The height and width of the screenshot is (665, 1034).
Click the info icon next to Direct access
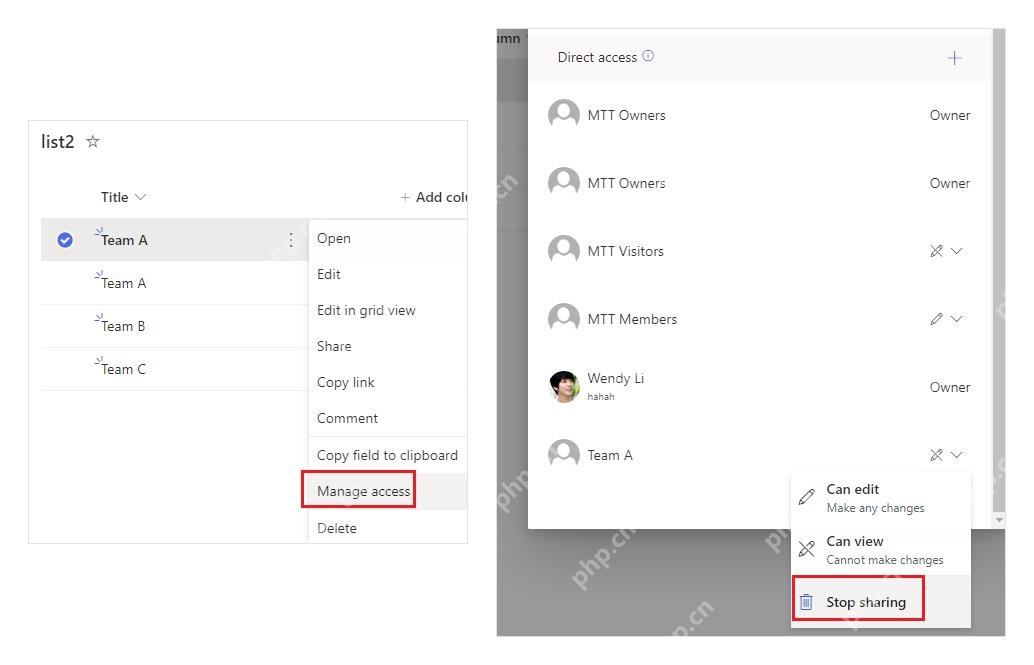click(x=648, y=56)
